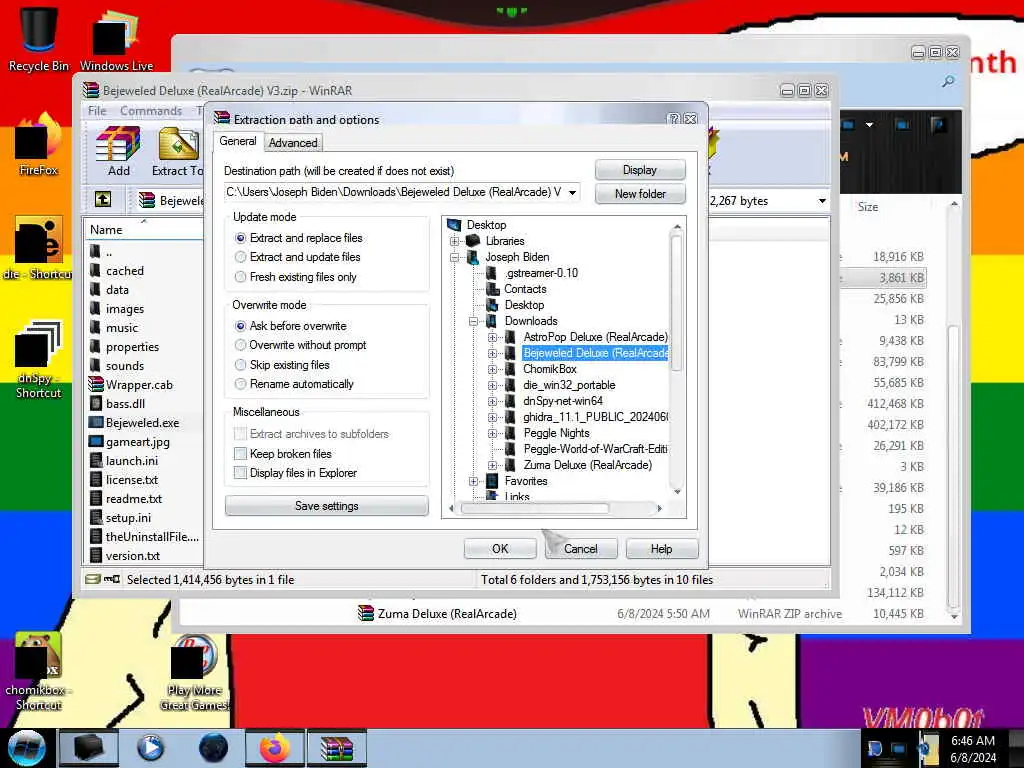Expand the Favorites tree node

click(473, 481)
